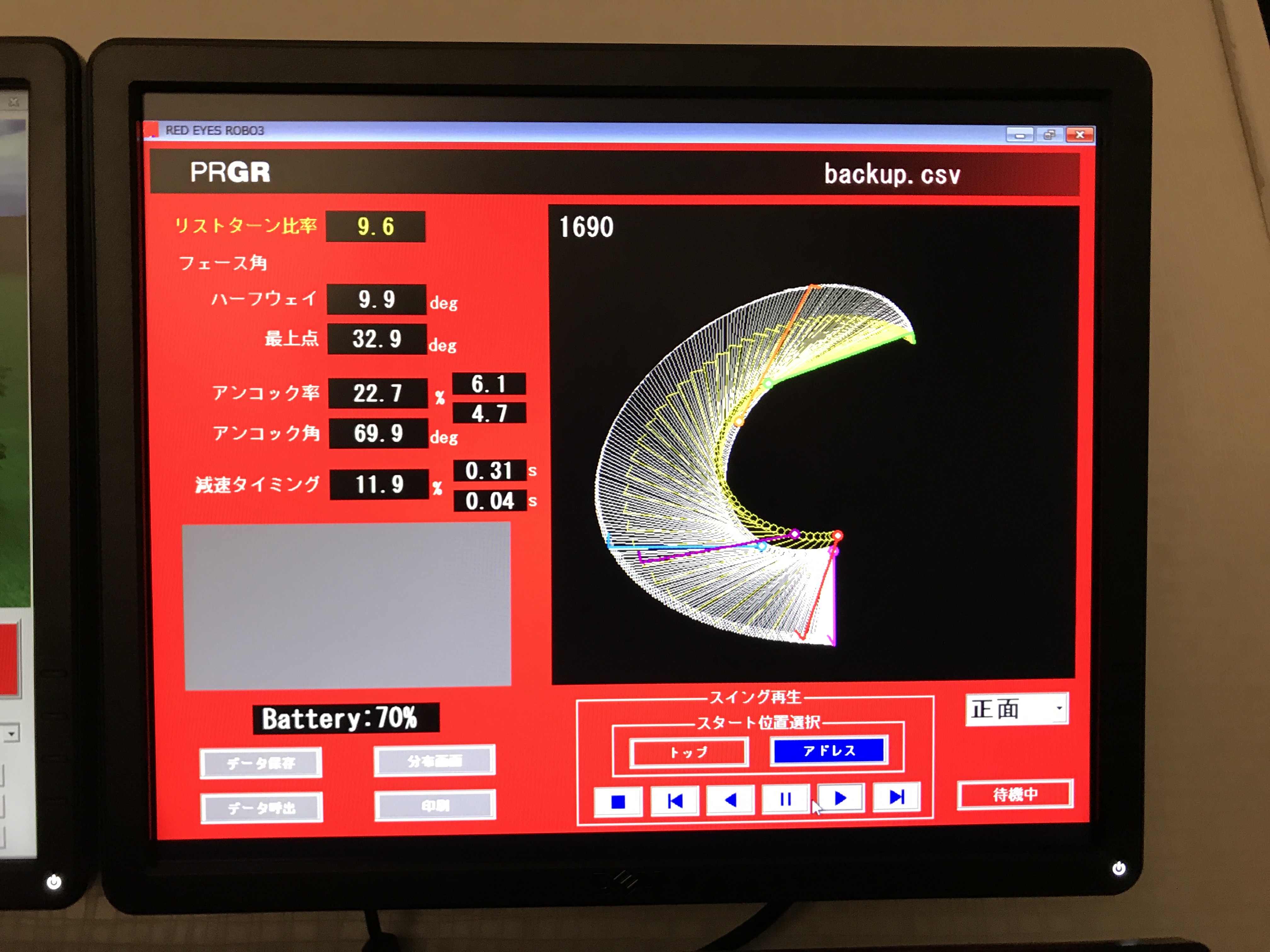Click the 6.1 value box
Viewport: 1270px width, 952px height.
point(489,384)
